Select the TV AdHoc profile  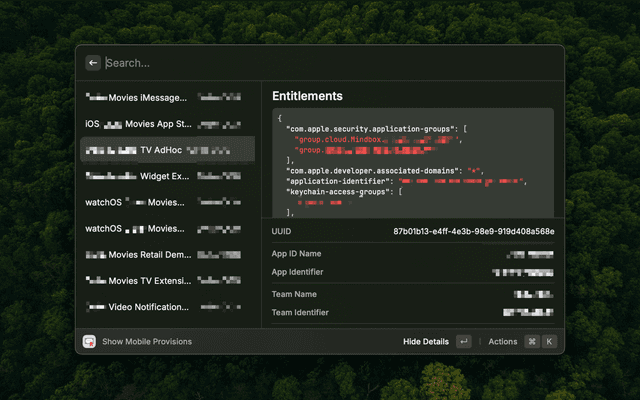point(166,150)
